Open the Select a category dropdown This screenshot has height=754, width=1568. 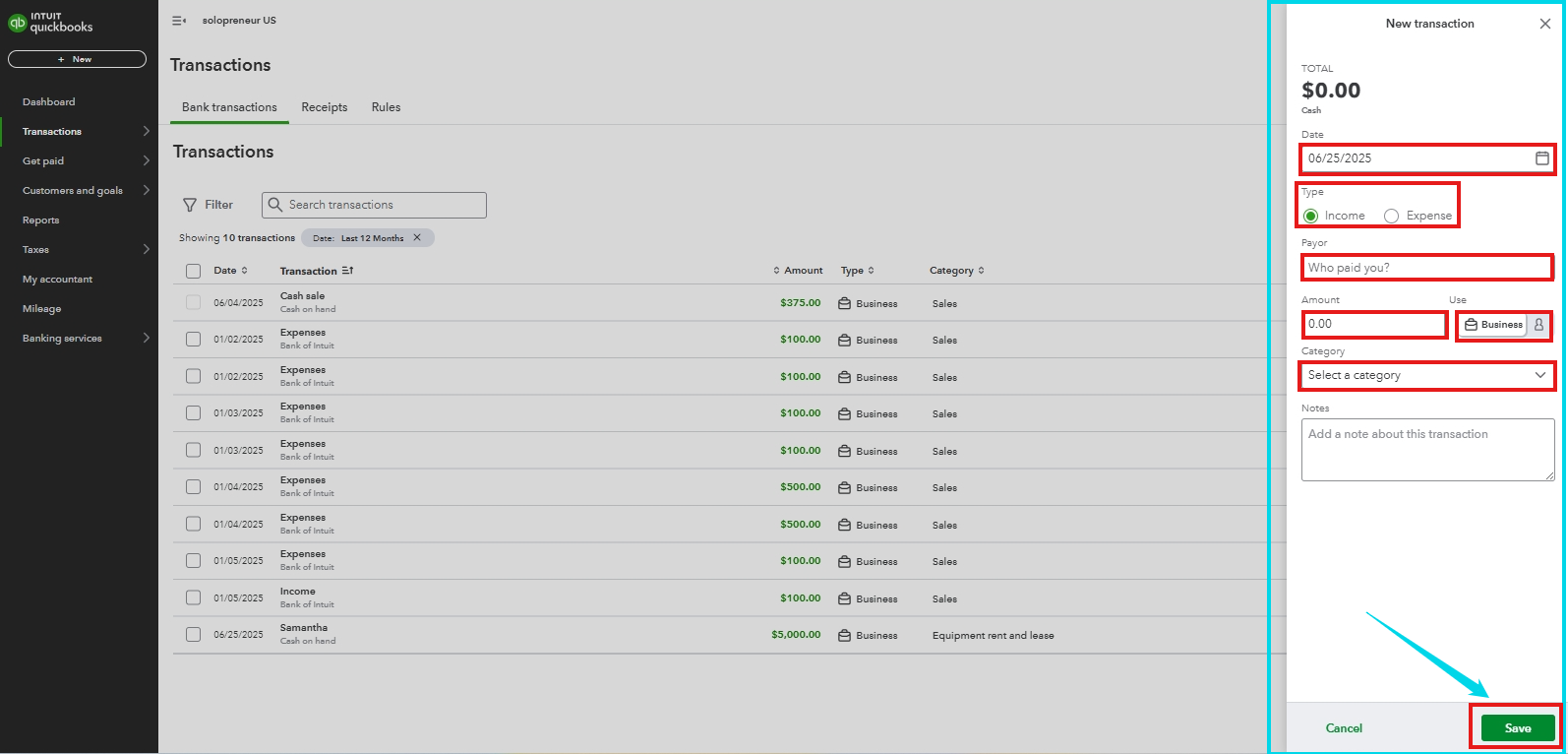click(x=1427, y=375)
